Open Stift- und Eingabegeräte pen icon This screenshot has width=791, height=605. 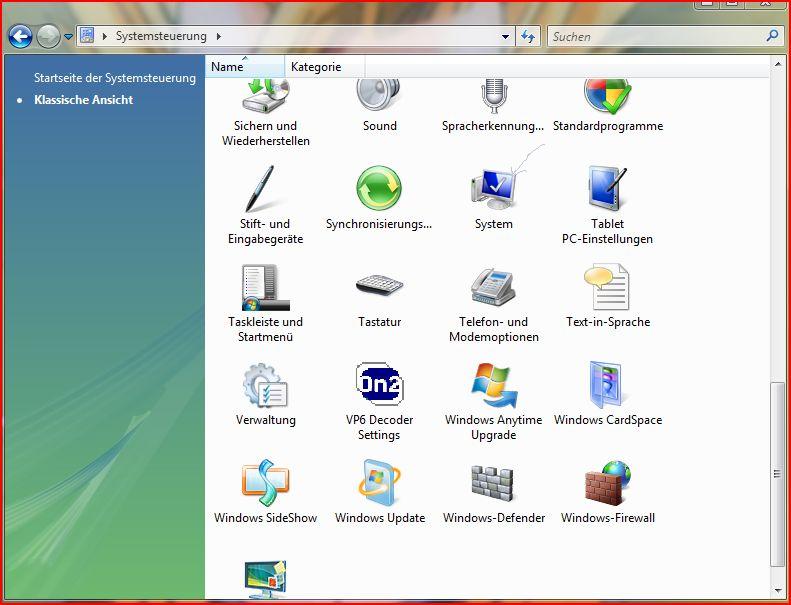(261, 189)
